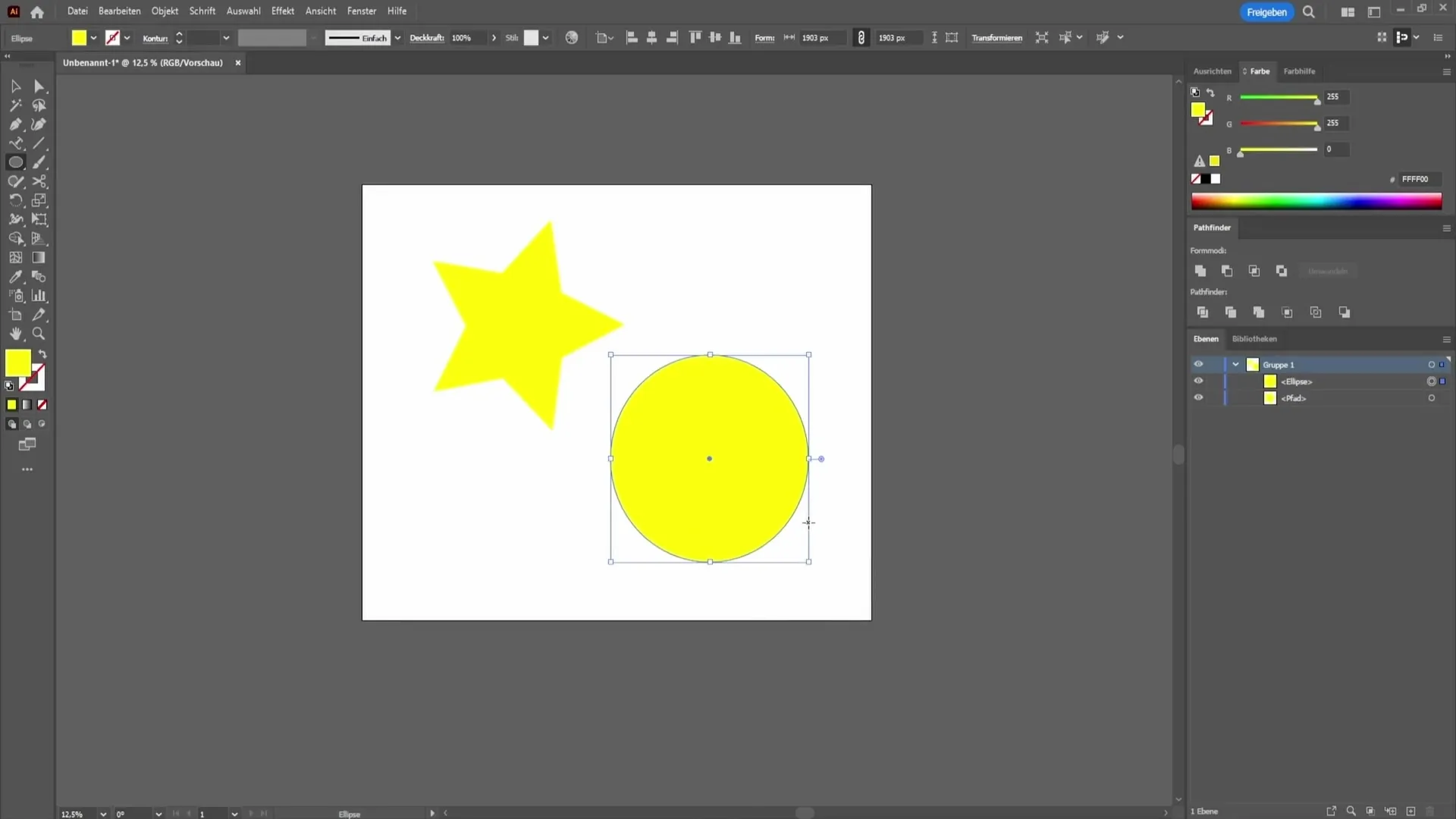Select the Scale tool
The height and width of the screenshot is (819, 1456).
39,200
